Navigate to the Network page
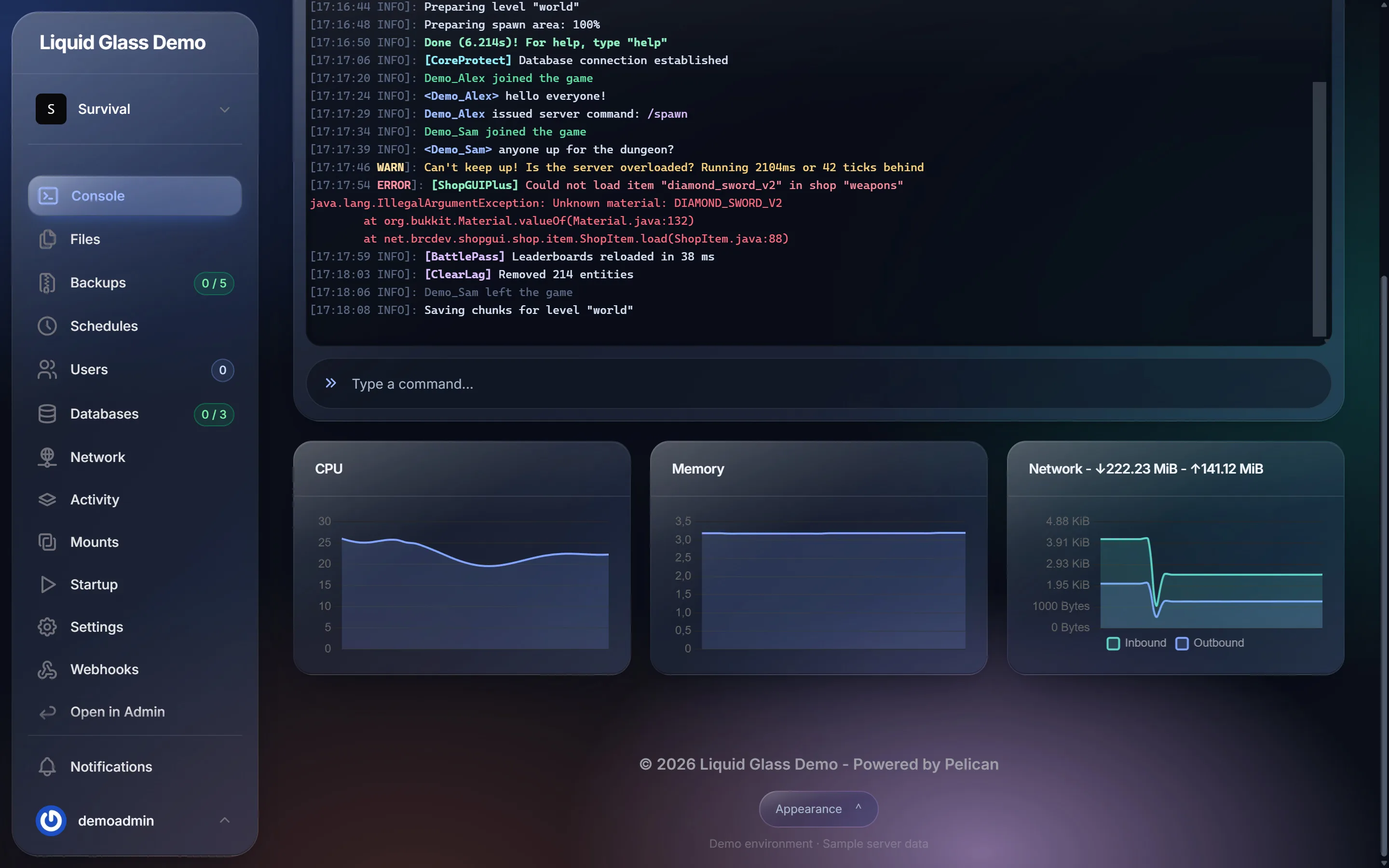This screenshot has height=868, width=1389. (x=135, y=458)
